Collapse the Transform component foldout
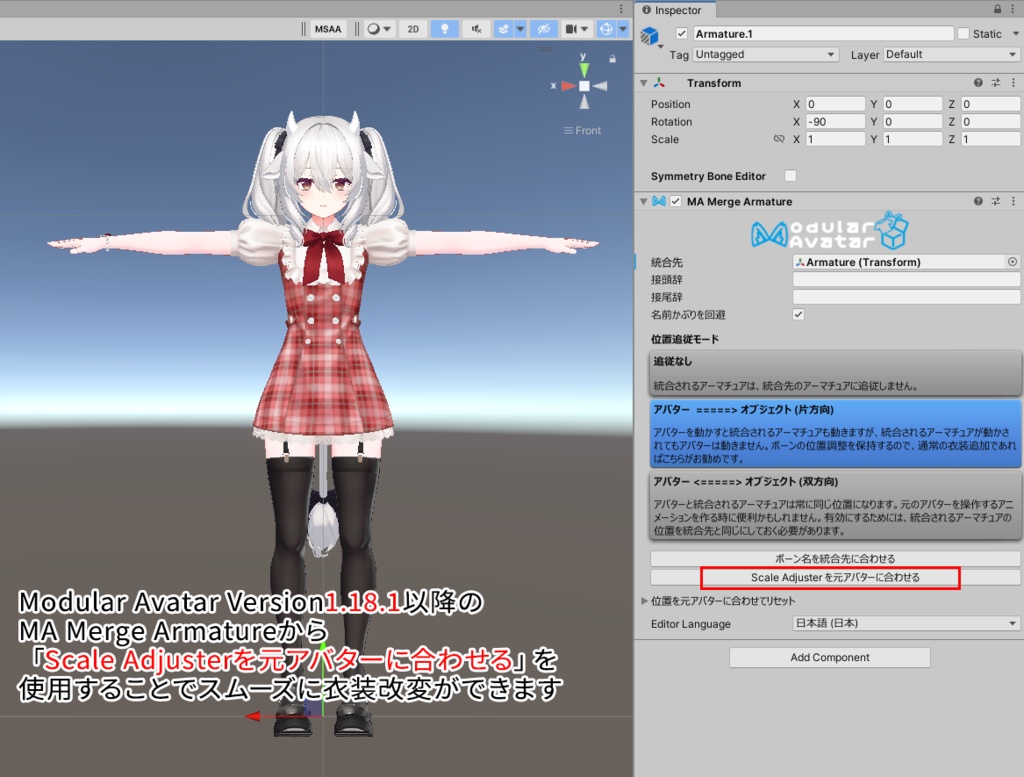Image resolution: width=1024 pixels, height=777 pixels. (x=644, y=83)
